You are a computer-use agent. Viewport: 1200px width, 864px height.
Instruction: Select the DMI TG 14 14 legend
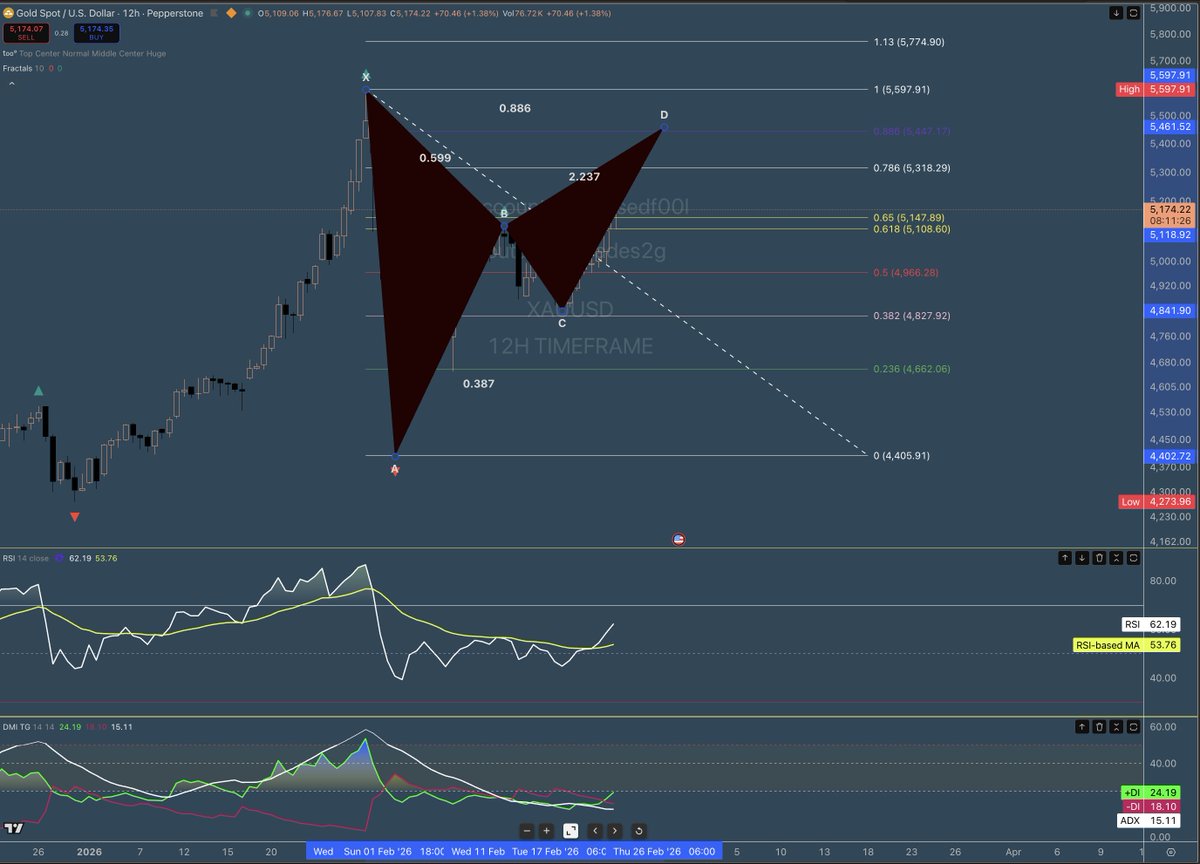click(x=27, y=727)
